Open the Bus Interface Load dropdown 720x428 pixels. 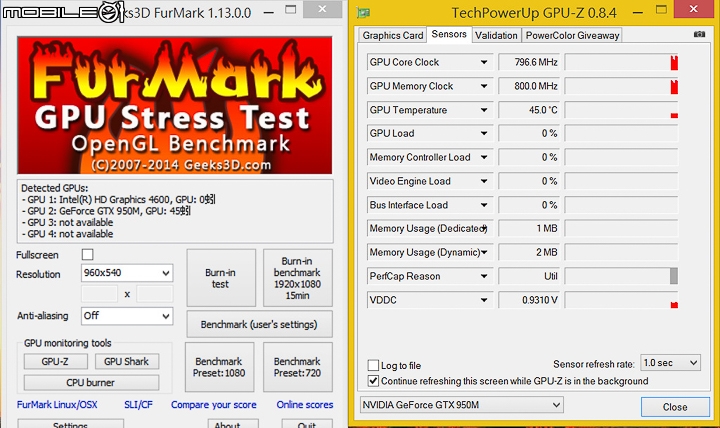484,205
